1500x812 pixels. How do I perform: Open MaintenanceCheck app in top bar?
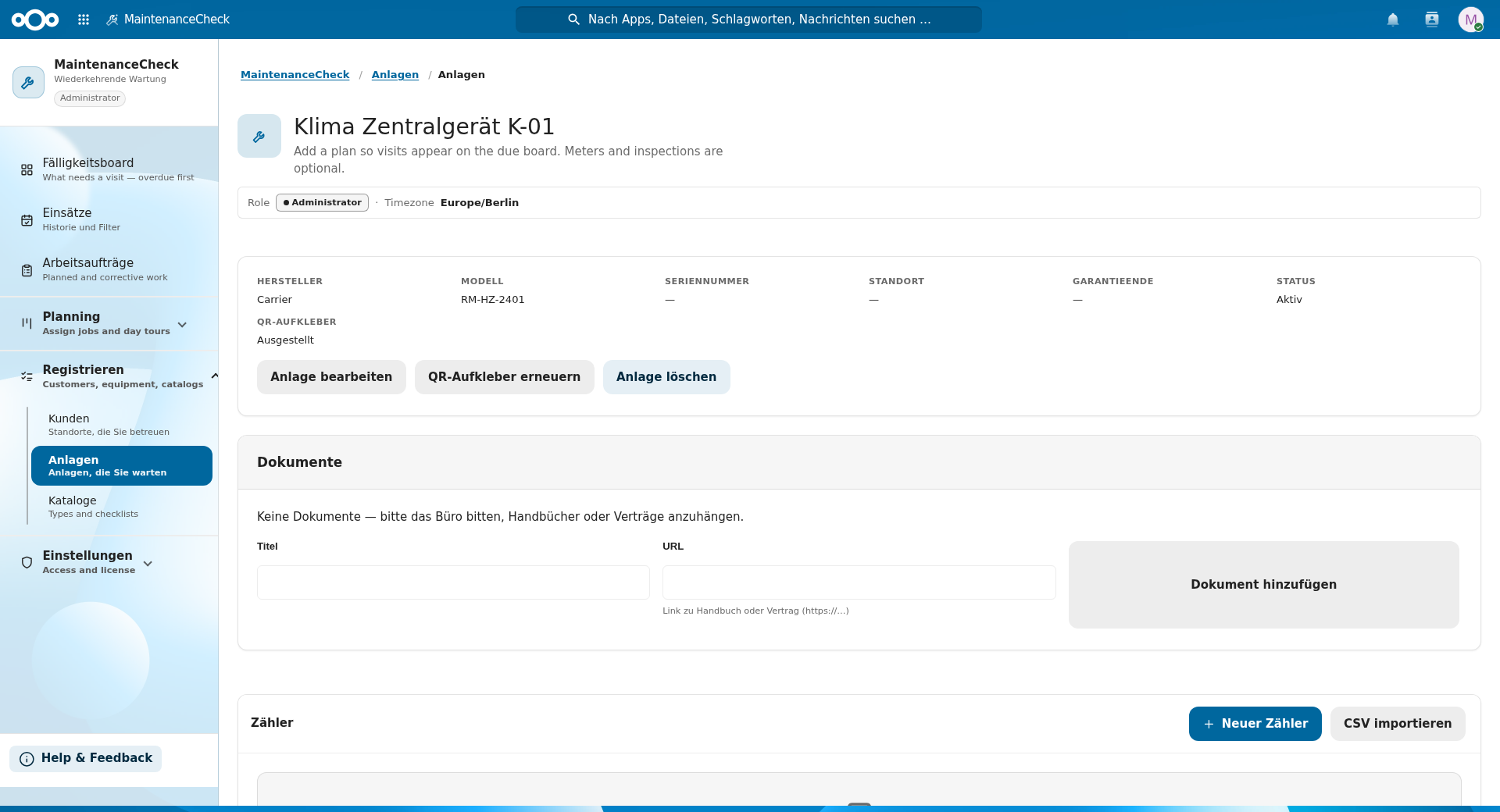point(168,20)
